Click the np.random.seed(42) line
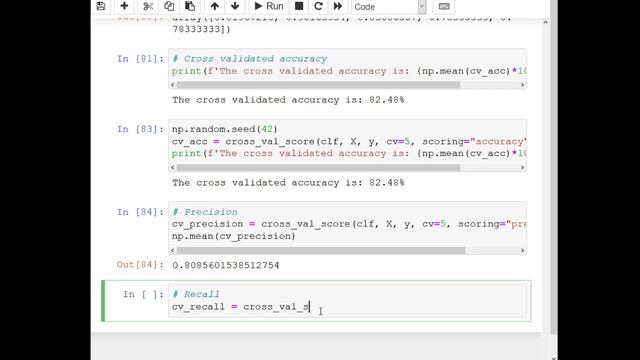Image resolution: width=640 pixels, height=360 pixels. point(224,129)
